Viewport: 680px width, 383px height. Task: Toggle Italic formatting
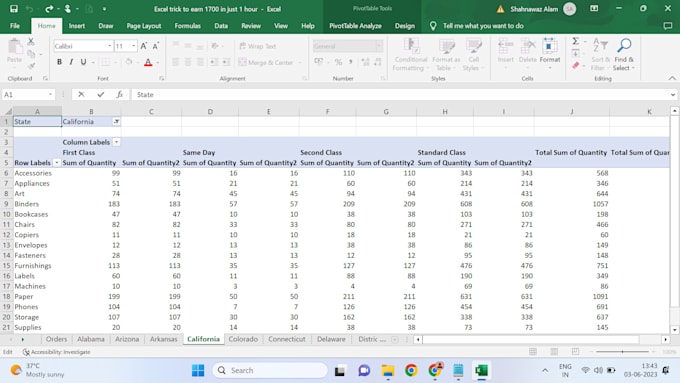point(71,62)
